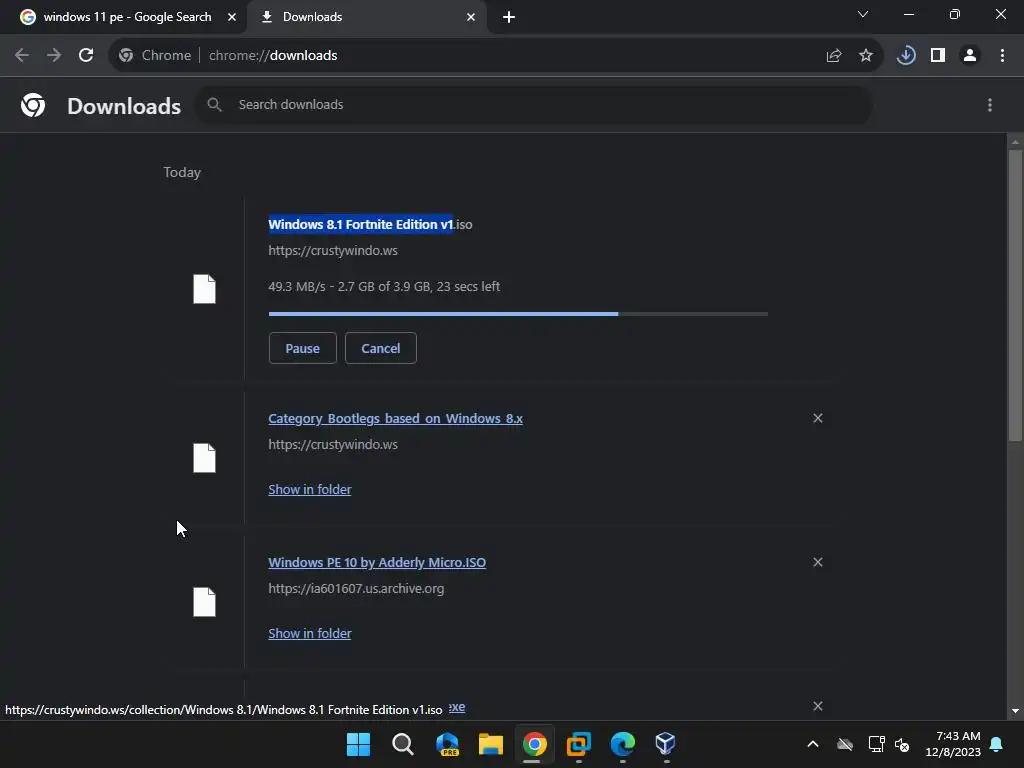Open VMware Workstation icon in the taskbar
The width and height of the screenshot is (1024, 768).
tap(579, 744)
